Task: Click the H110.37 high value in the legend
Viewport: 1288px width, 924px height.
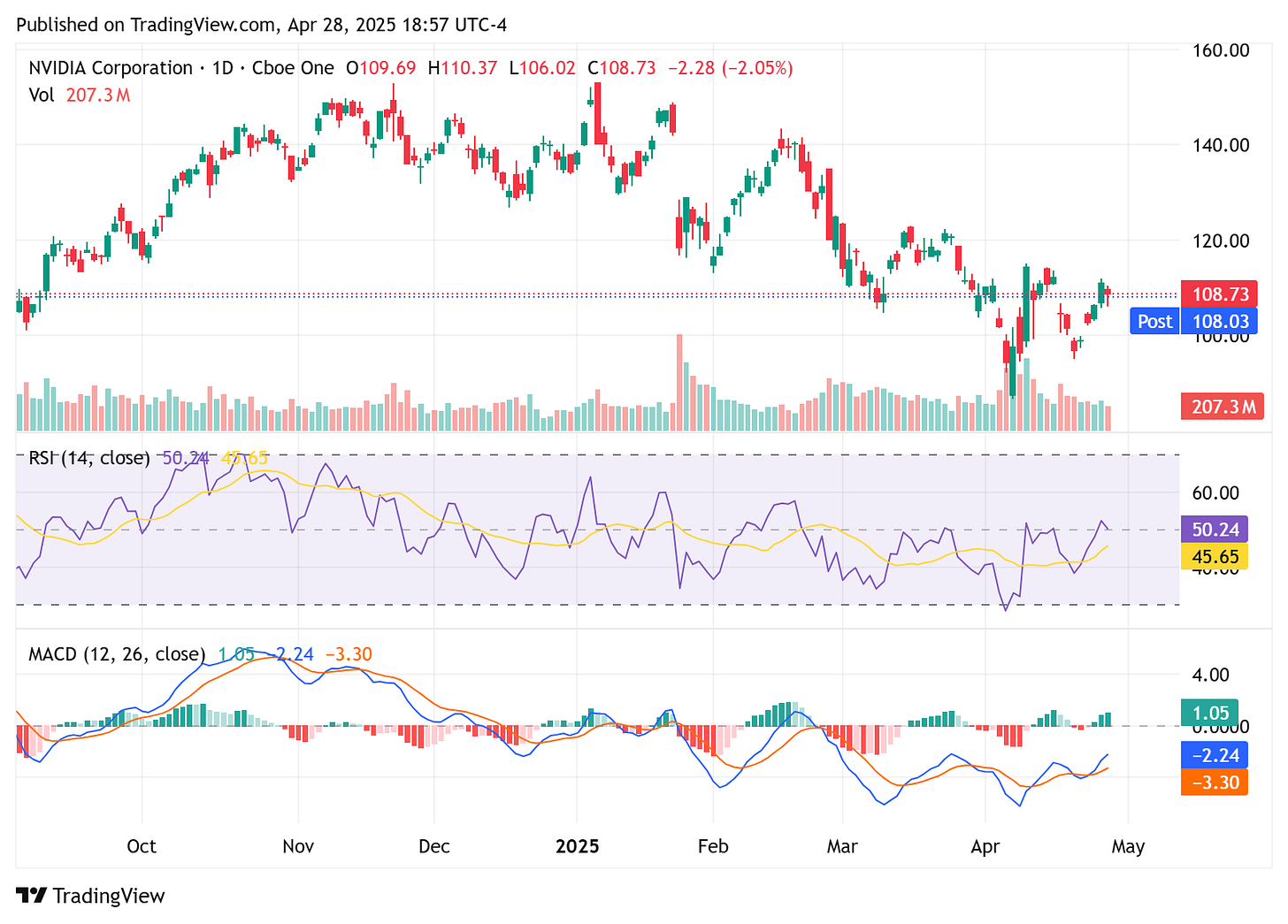Action: point(462,67)
